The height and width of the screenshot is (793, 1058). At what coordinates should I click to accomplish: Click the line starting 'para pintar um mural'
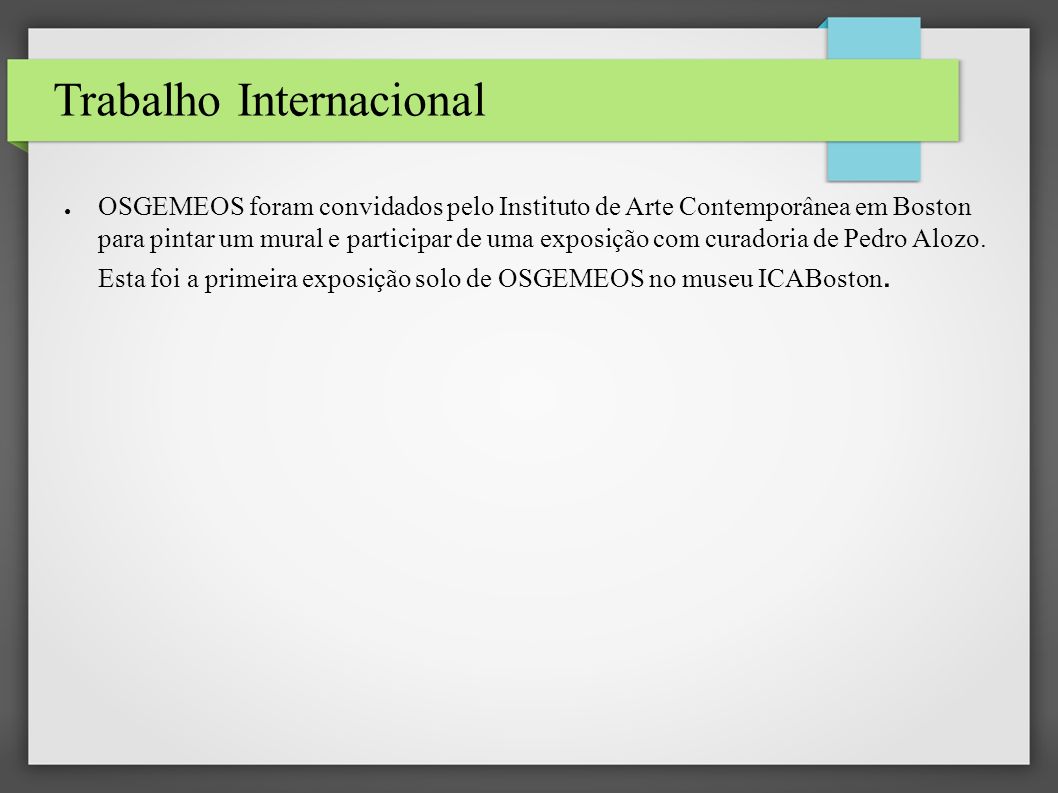(x=542, y=239)
